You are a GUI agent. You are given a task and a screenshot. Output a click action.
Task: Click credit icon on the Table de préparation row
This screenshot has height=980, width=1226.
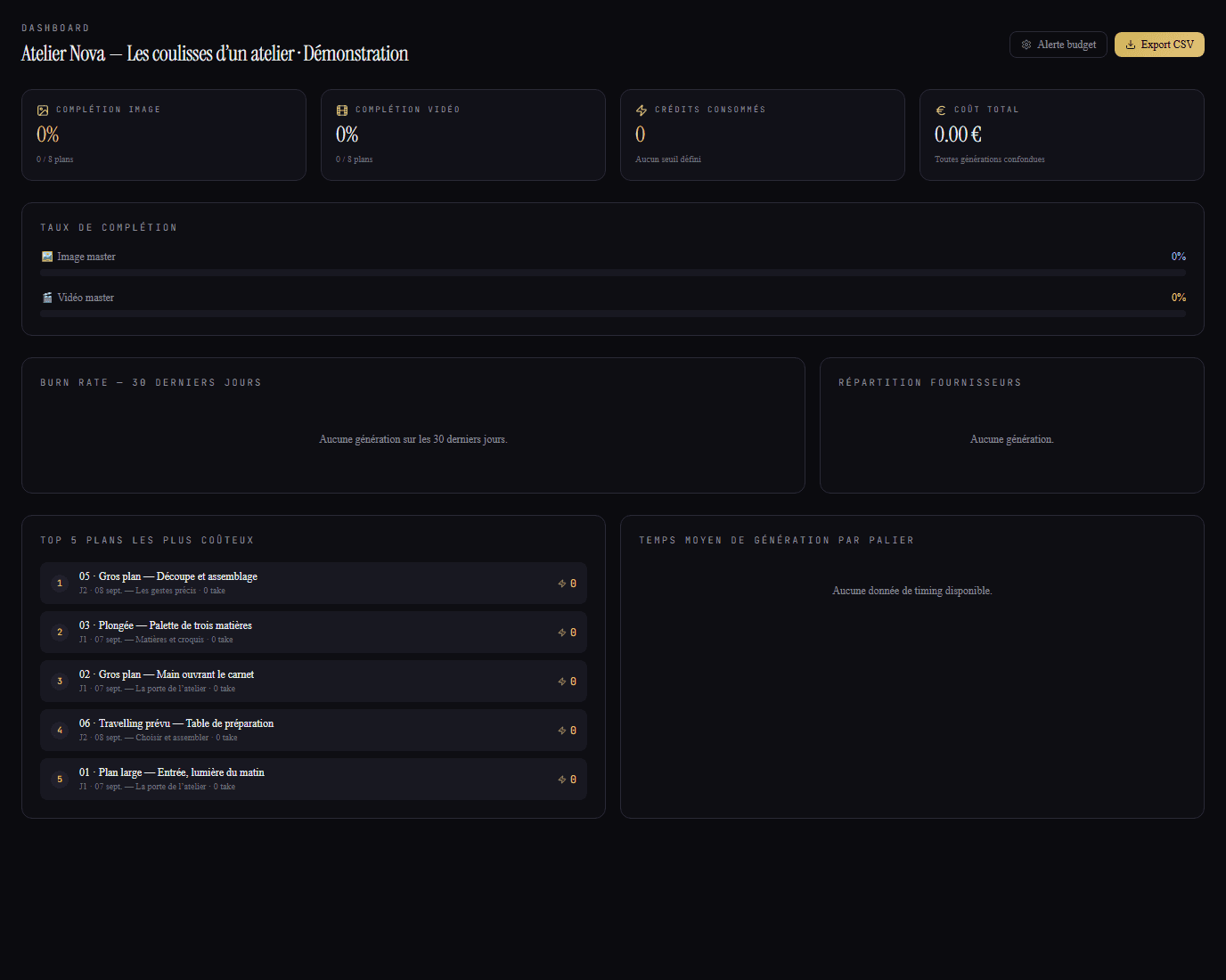coord(562,731)
